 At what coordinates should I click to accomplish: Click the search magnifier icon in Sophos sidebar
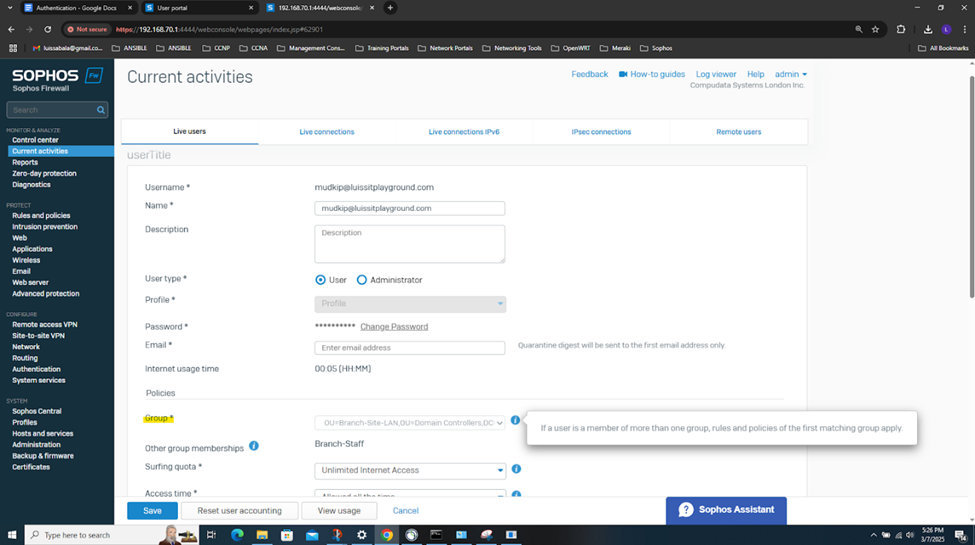(101, 110)
